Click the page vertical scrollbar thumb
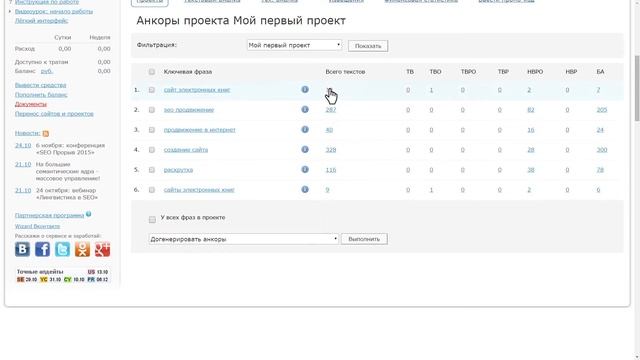 637,88
